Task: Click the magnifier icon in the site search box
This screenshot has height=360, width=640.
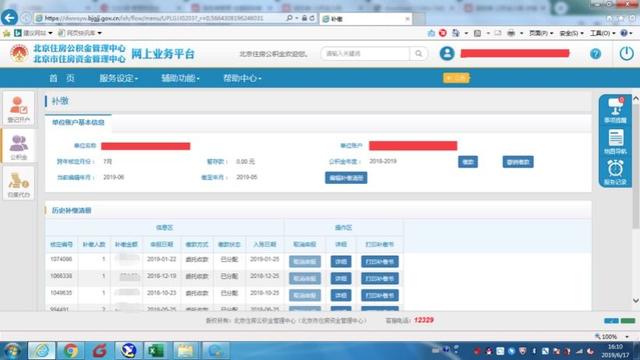Action: coord(419,53)
